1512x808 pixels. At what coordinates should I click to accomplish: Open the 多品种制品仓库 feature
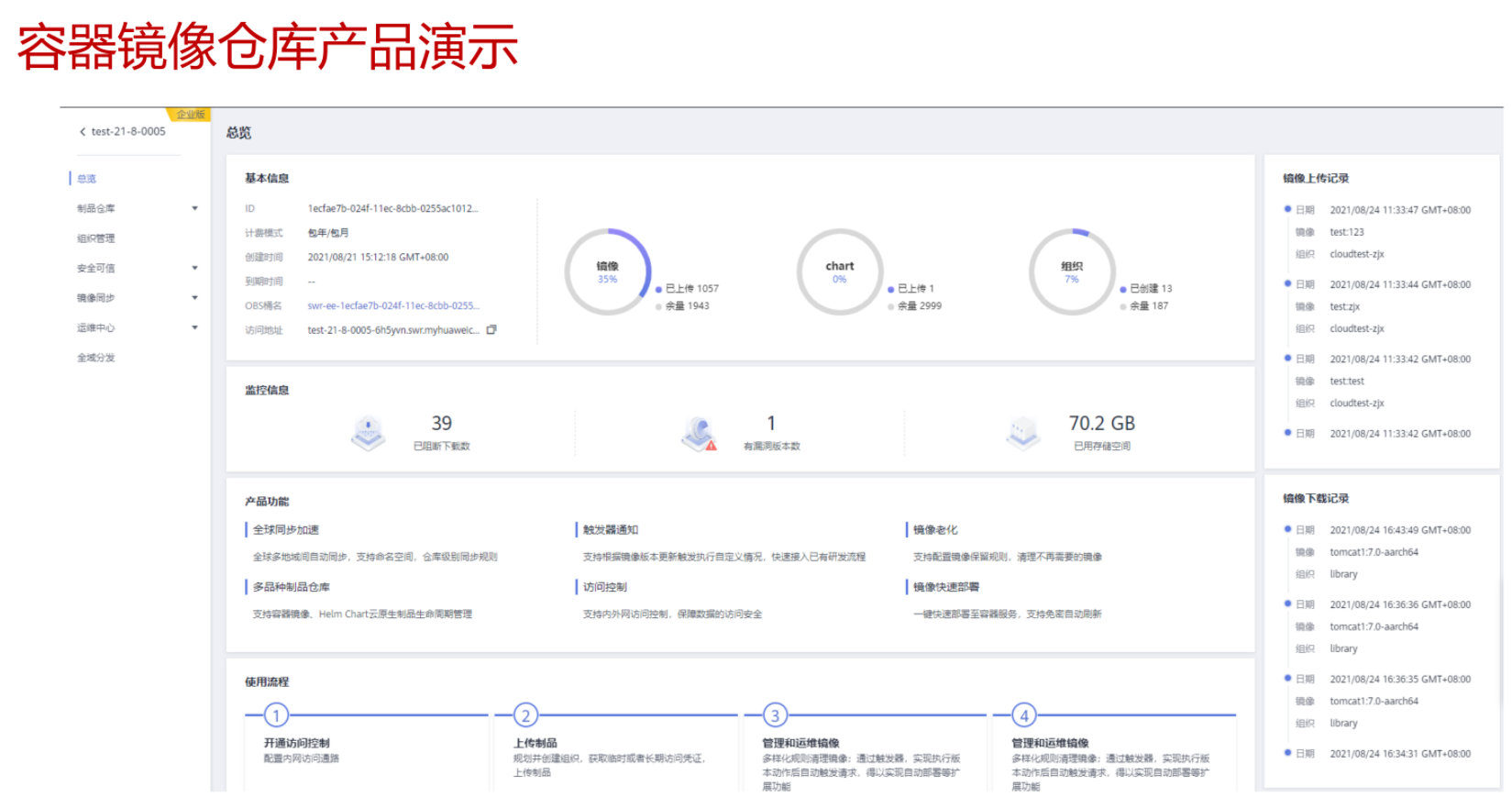tap(292, 587)
